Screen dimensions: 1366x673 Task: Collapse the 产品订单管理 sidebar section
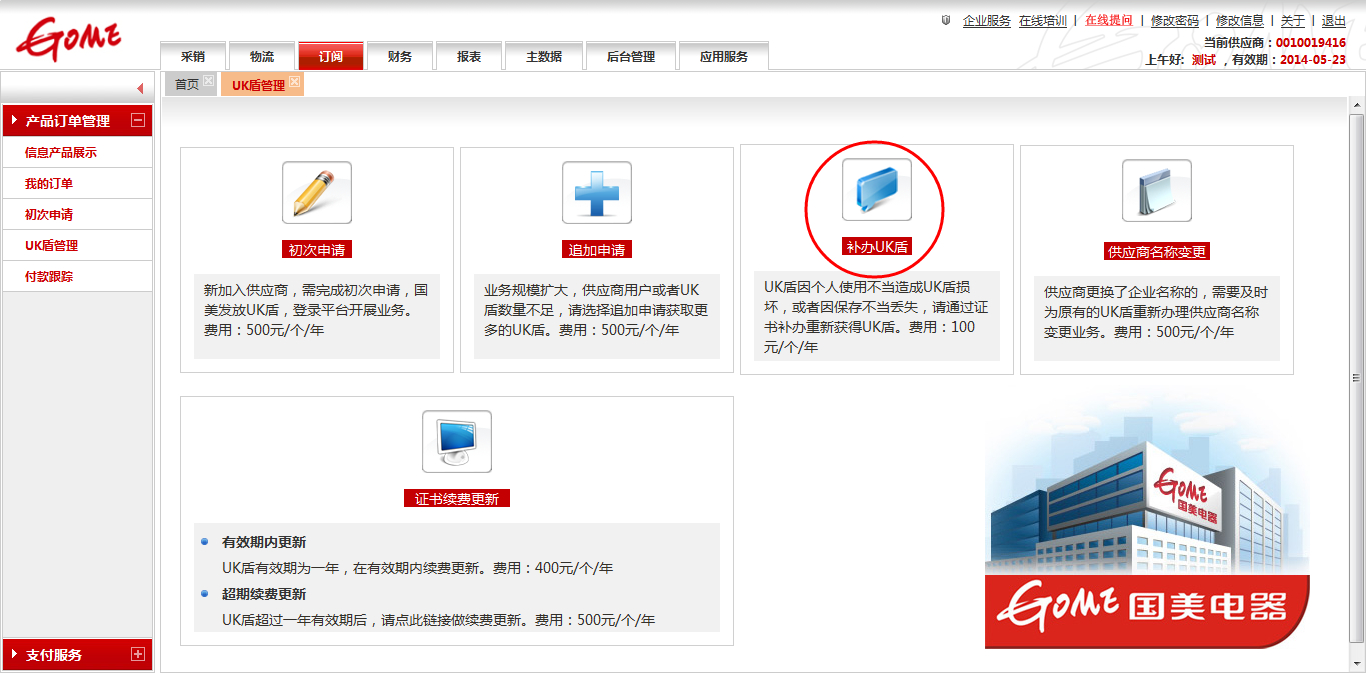point(138,121)
